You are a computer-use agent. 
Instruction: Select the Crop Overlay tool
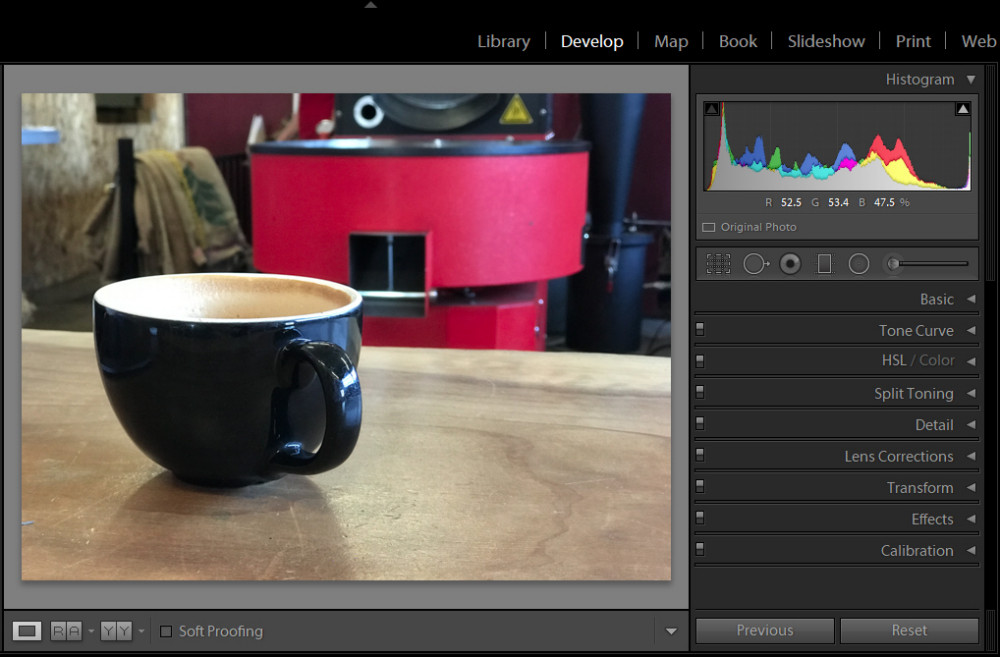[718, 263]
